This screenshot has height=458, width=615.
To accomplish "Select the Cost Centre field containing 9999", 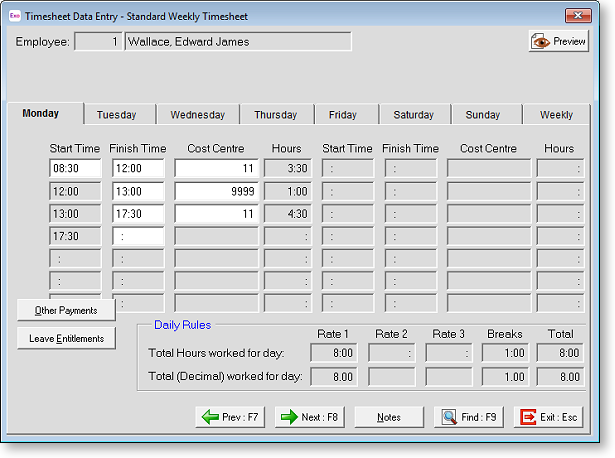I will [216, 191].
